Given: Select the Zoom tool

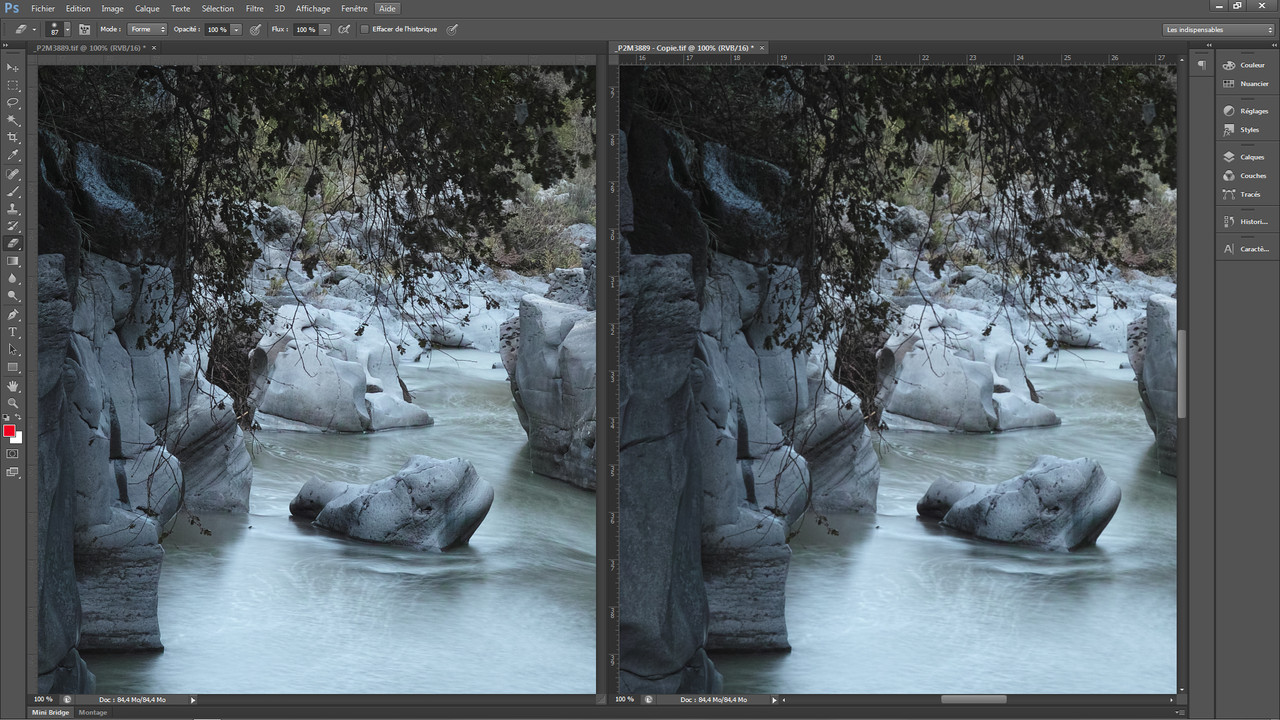Looking at the screenshot, I should 13,403.
